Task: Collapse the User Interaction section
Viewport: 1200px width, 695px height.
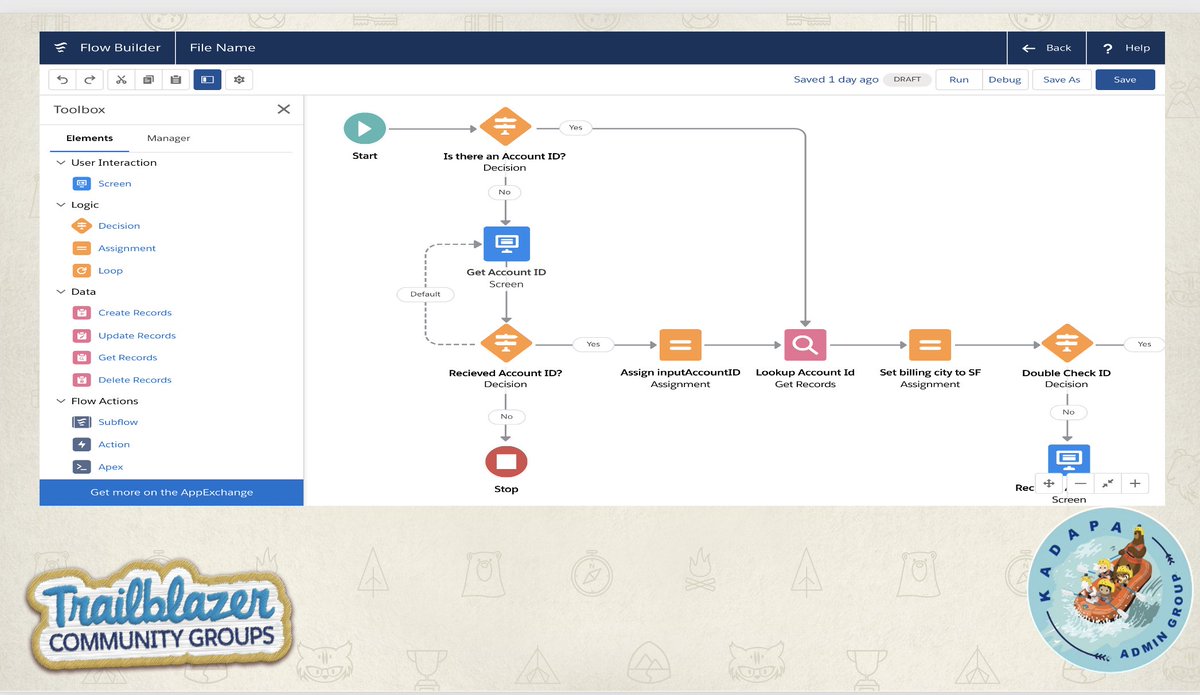Action: pos(61,162)
